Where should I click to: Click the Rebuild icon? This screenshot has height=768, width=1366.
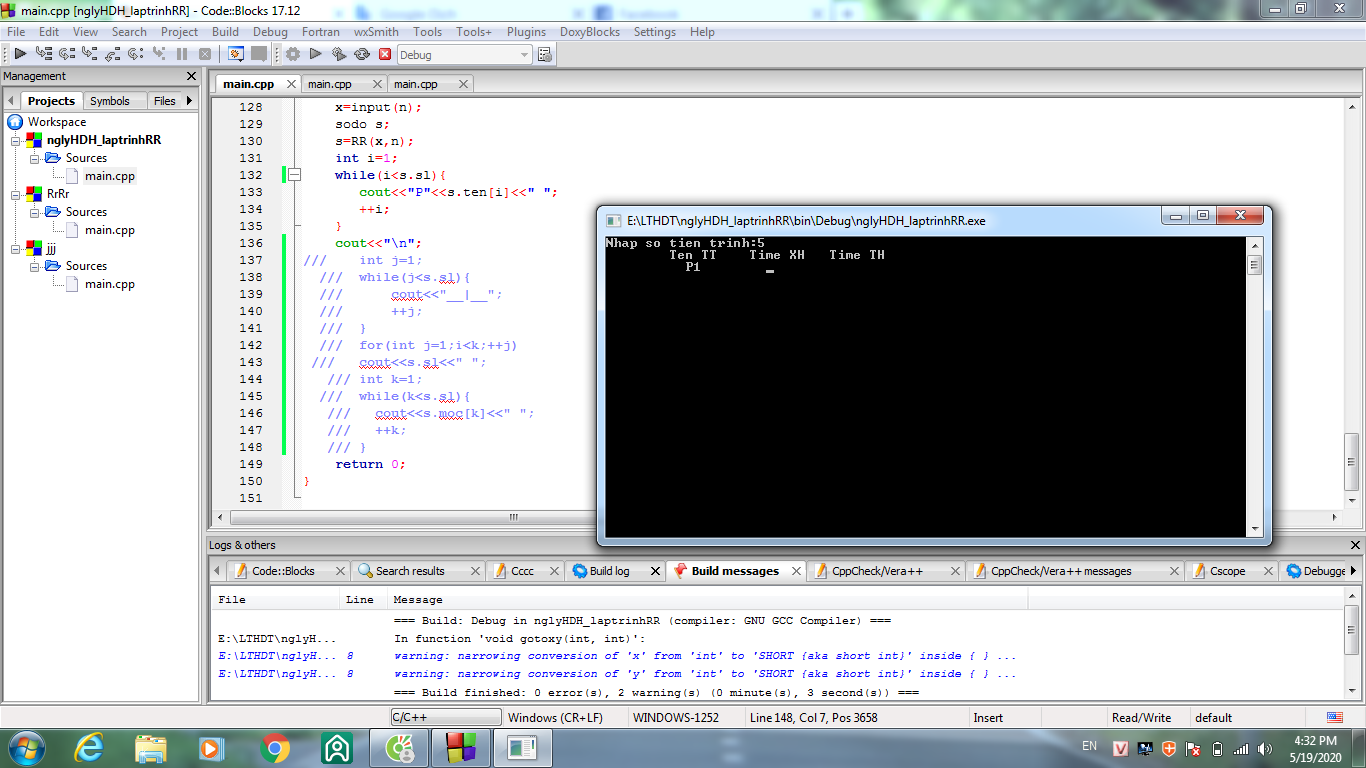pyautogui.click(x=362, y=54)
